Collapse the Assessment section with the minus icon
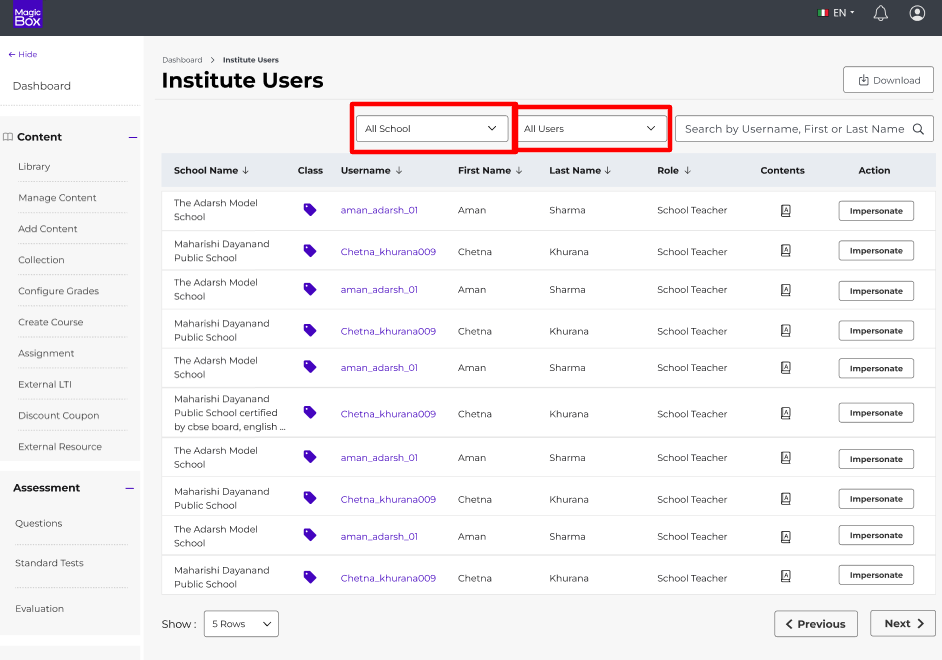Screen dimensions: 942x660 tap(130, 488)
